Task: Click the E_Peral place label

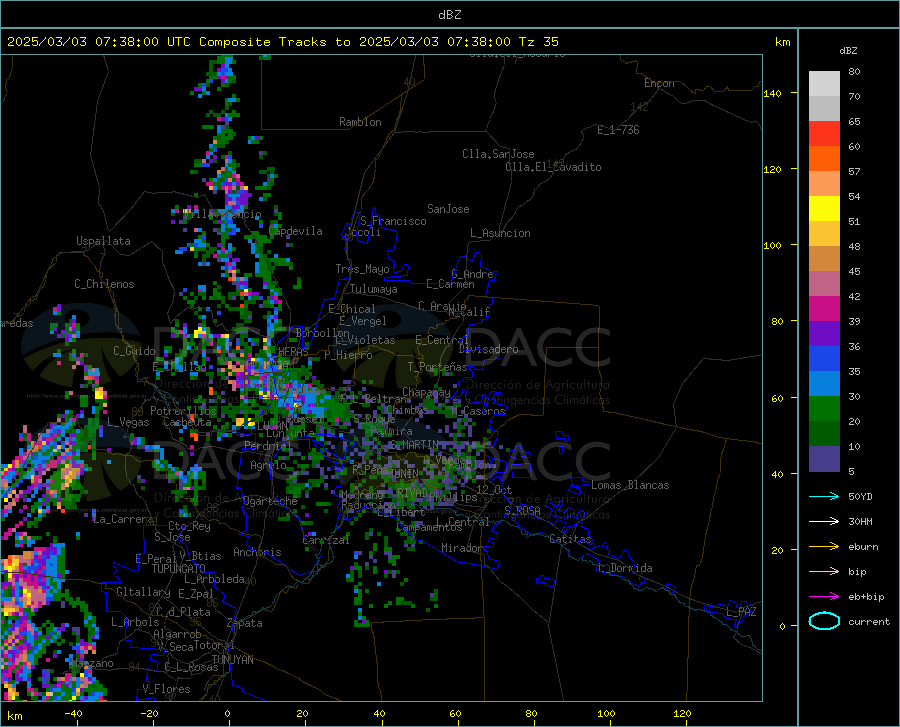Action: pyautogui.click(x=156, y=558)
